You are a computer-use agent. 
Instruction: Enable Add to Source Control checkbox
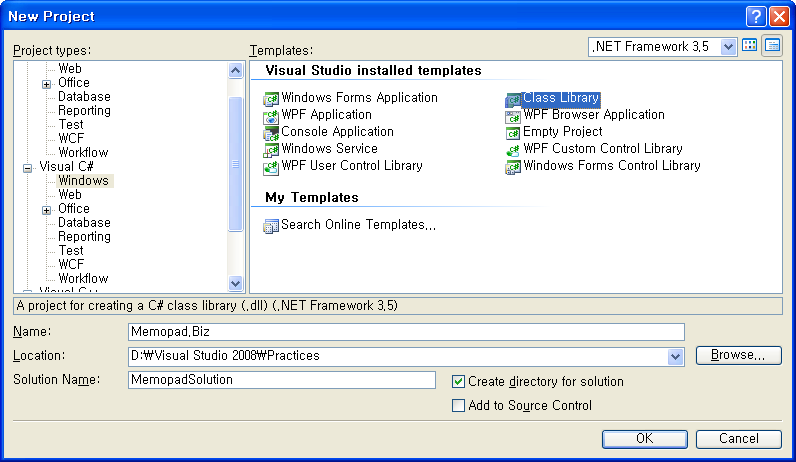pyautogui.click(x=458, y=406)
